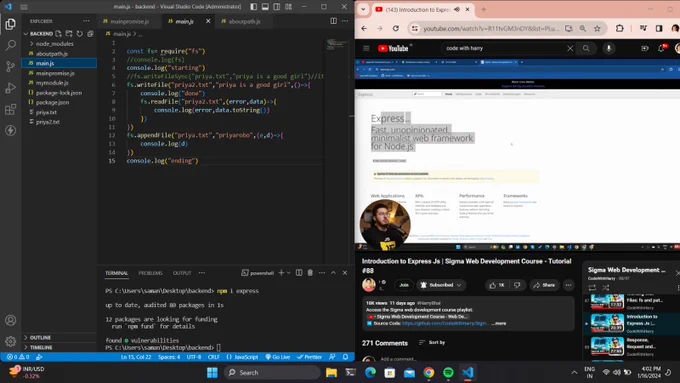The height and width of the screenshot is (383, 680).
Task: Split the editor right
Action: click(x=333, y=21)
